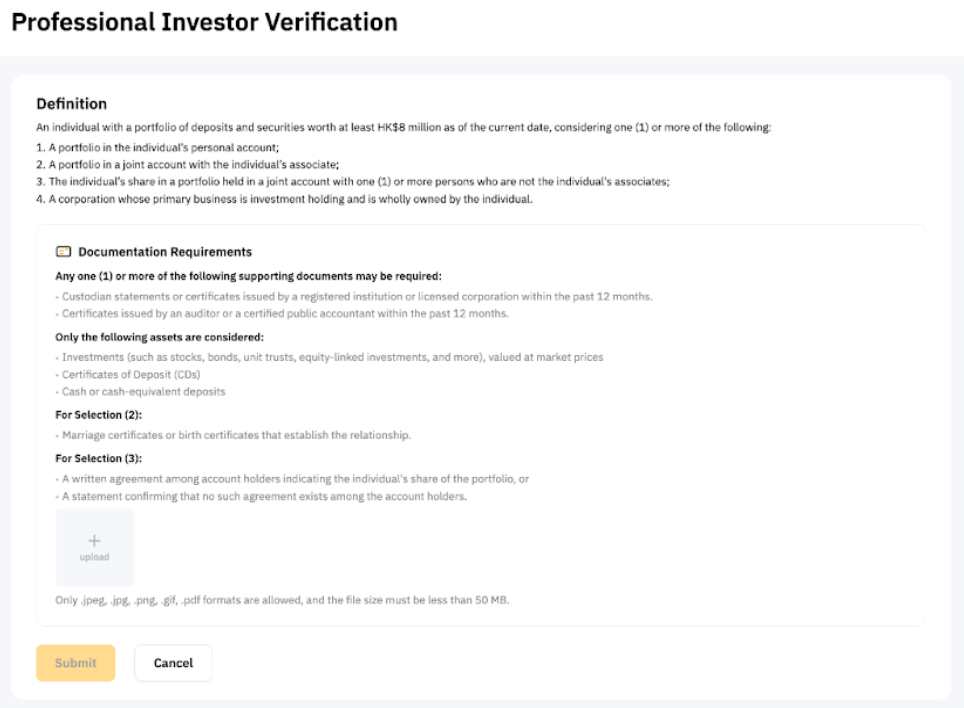This screenshot has height=708, width=964.
Task: Click the 'For Selection (2):' subheading
Action: [99, 414]
